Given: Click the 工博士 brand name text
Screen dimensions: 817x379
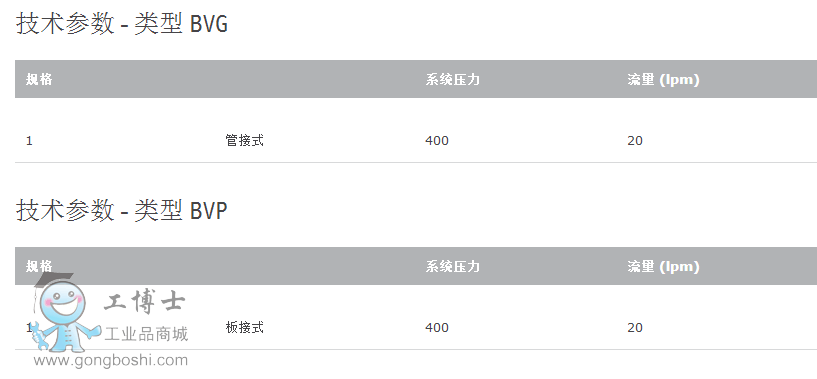Looking at the screenshot, I should (x=144, y=303).
